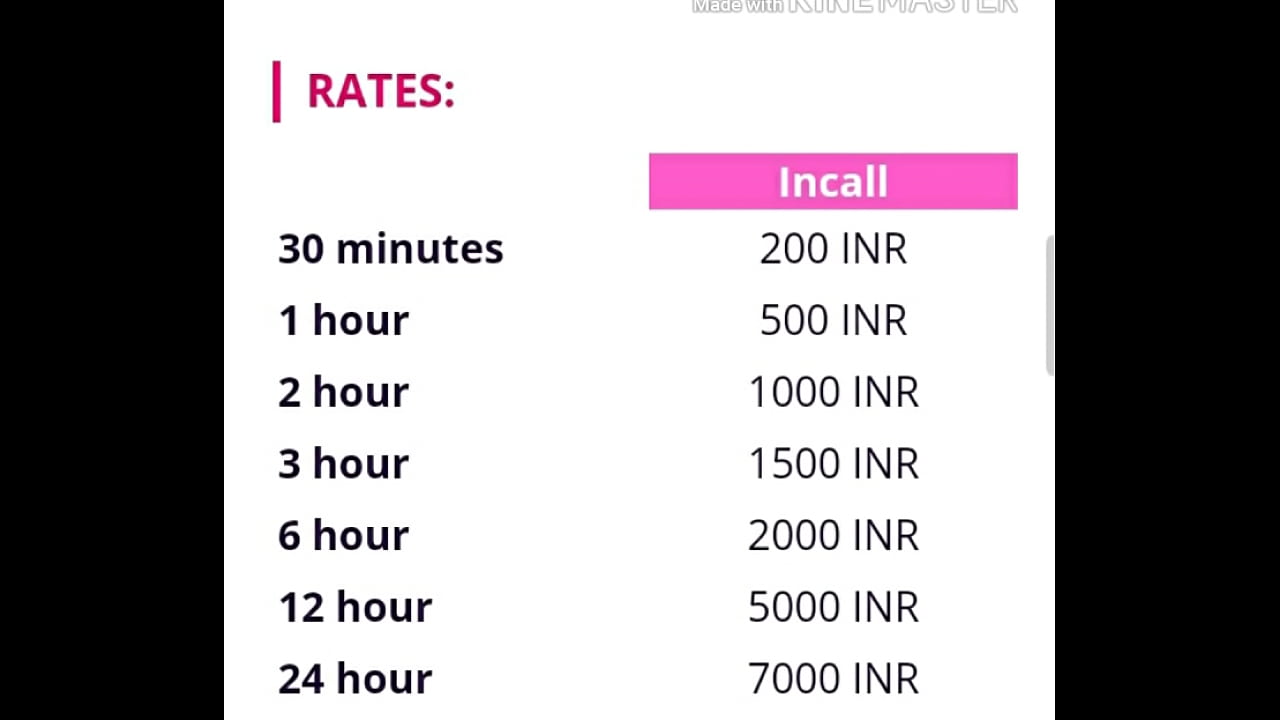Viewport: 1280px width, 720px height.
Task: Click the 1500 INR price
Action: [x=833, y=464]
